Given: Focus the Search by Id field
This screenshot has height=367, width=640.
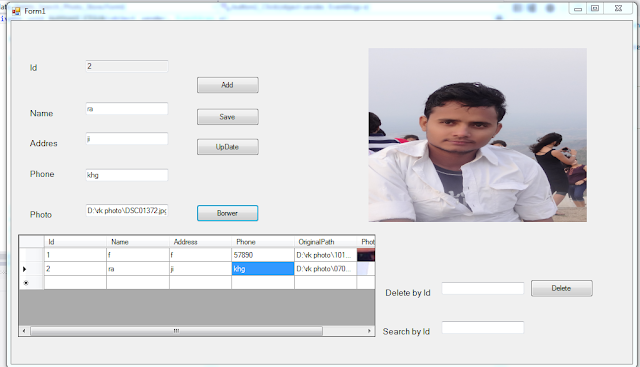Looking at the screenshot, I should click(x=483, y=327).
